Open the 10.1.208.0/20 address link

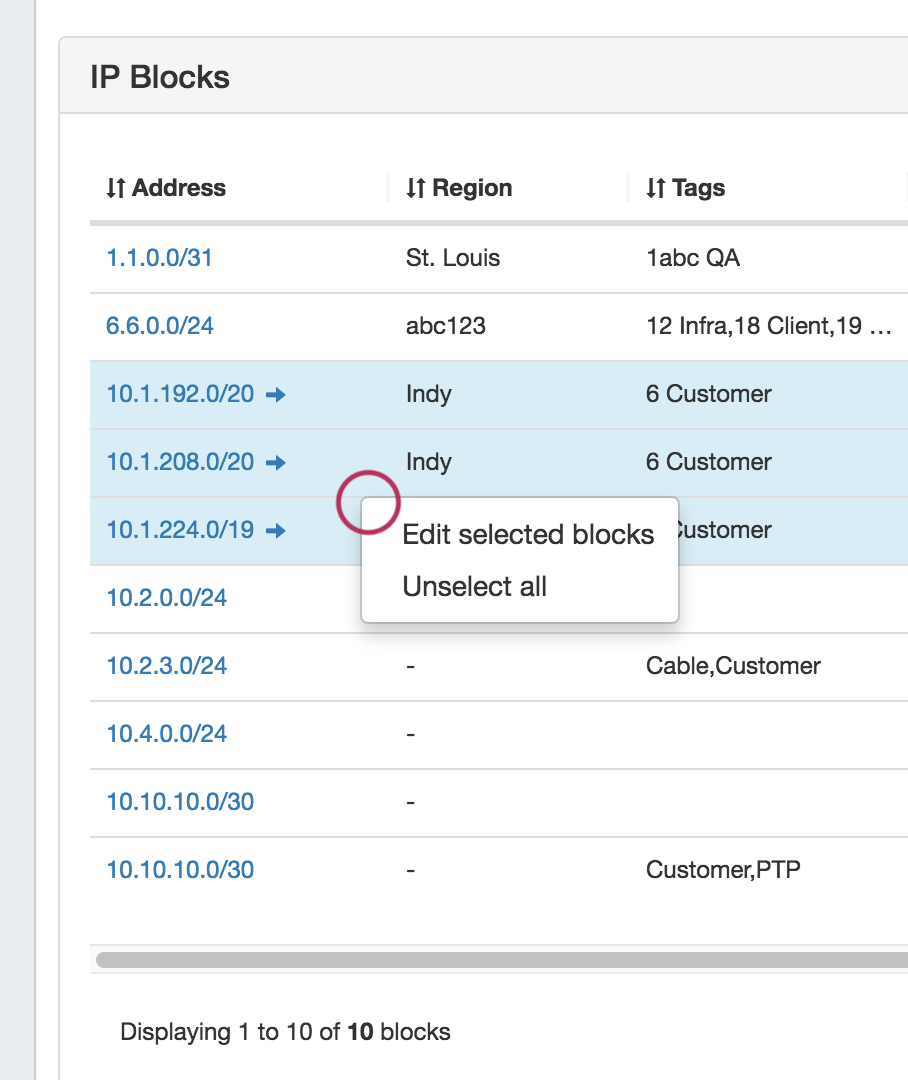coord(180,462)
